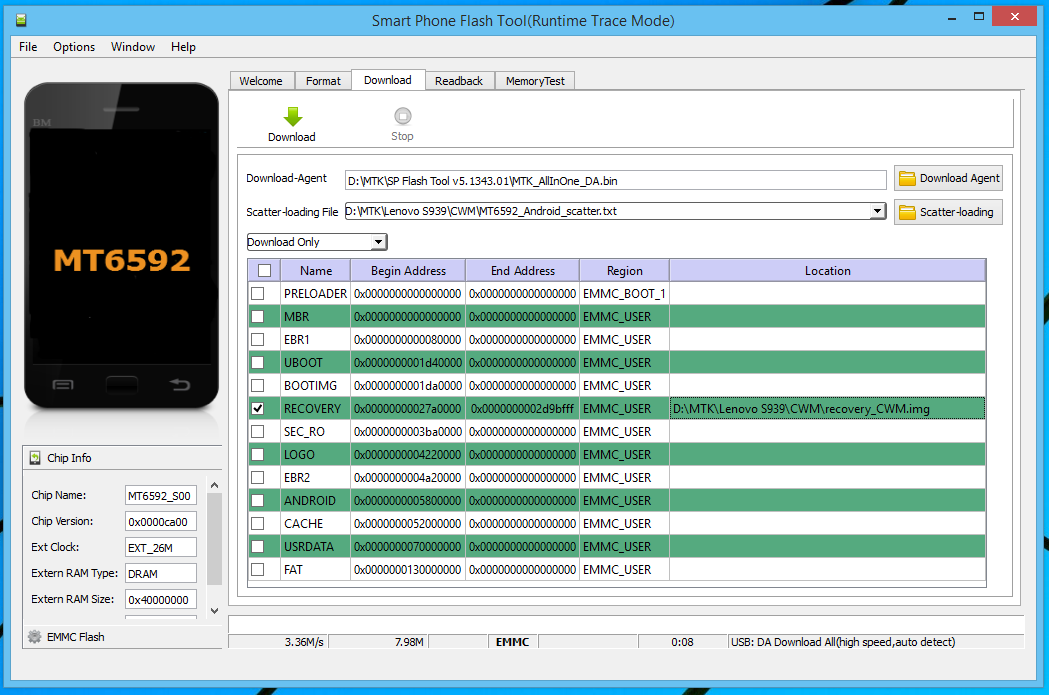This screenshot has width=1049, height=695.
Task: Click the Chip Name field MT6592_S00
Action: [x=161, y=496]
